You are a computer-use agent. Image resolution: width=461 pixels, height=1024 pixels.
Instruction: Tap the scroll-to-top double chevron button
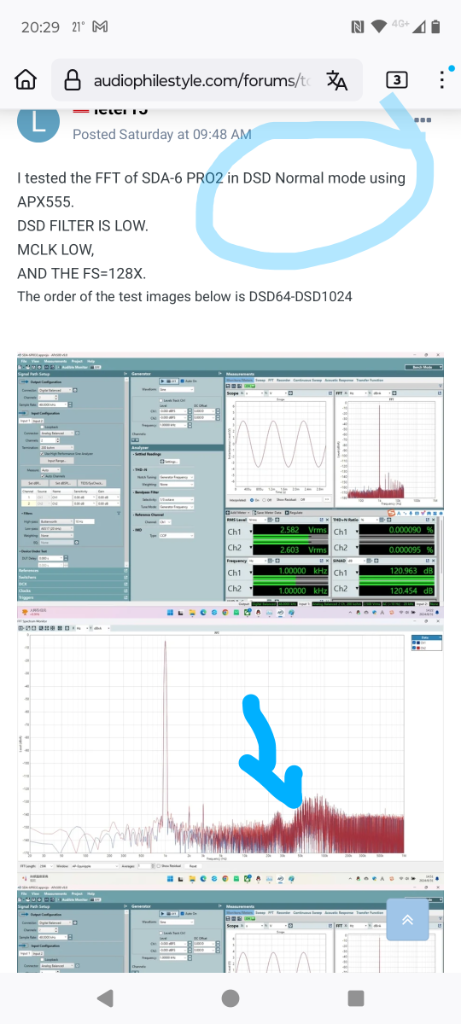click(407, 919)
